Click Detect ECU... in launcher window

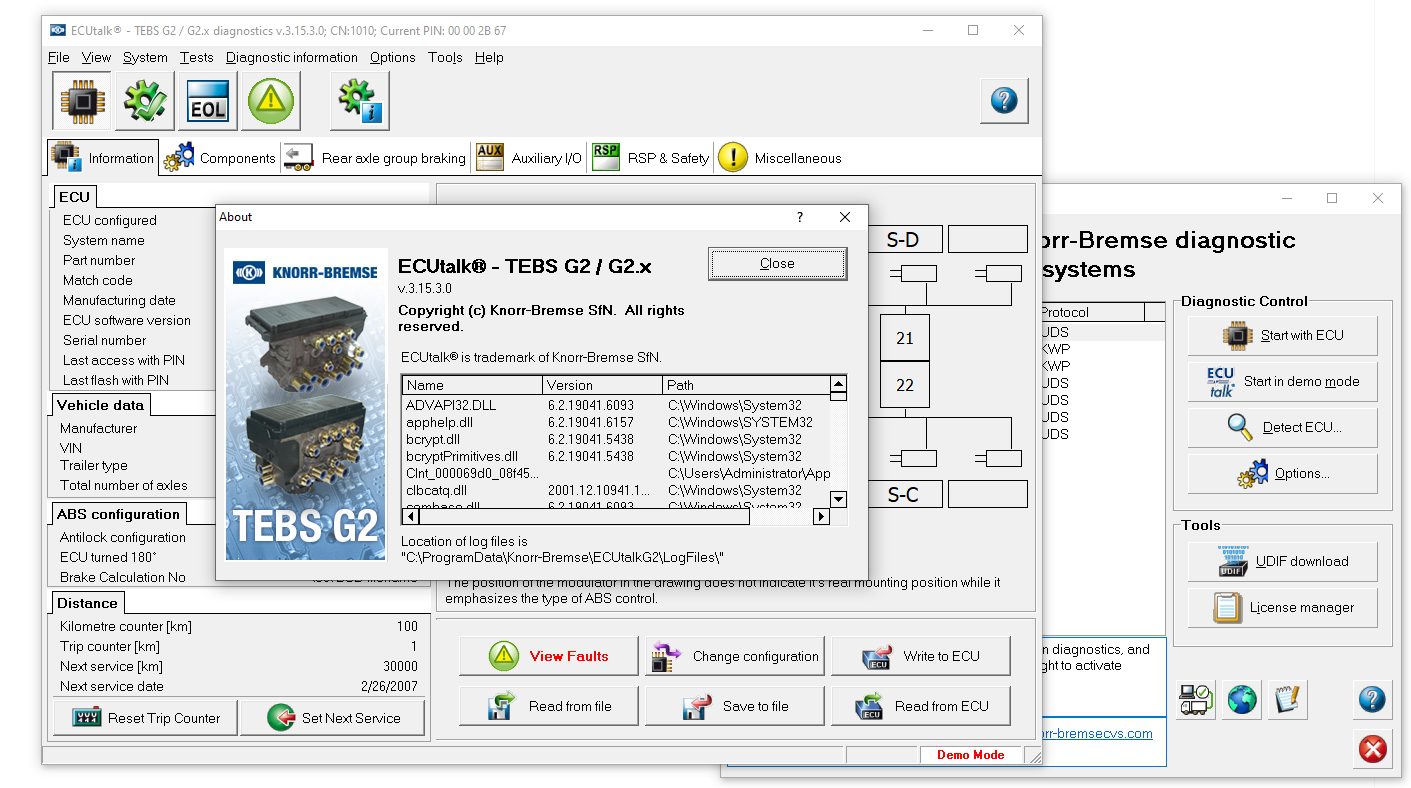[1282, 427]
